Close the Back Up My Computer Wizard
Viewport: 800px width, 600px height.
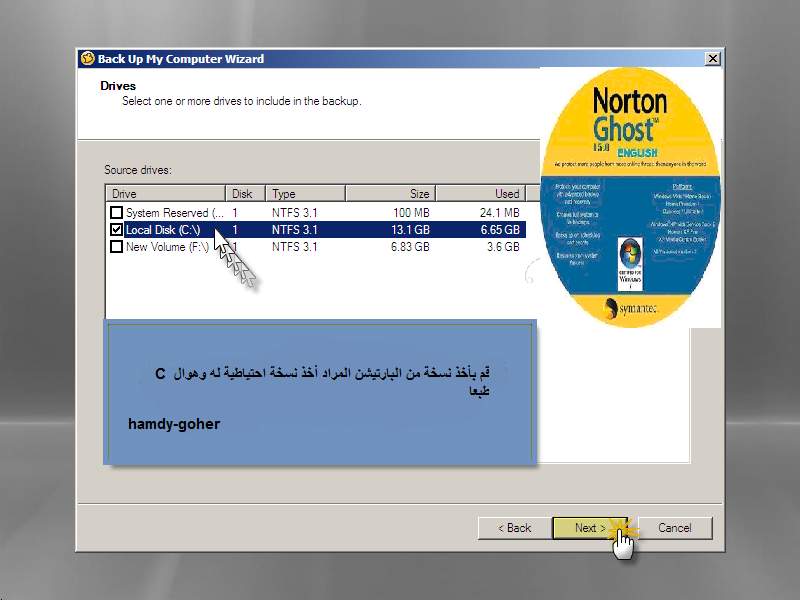pos(713,59)
